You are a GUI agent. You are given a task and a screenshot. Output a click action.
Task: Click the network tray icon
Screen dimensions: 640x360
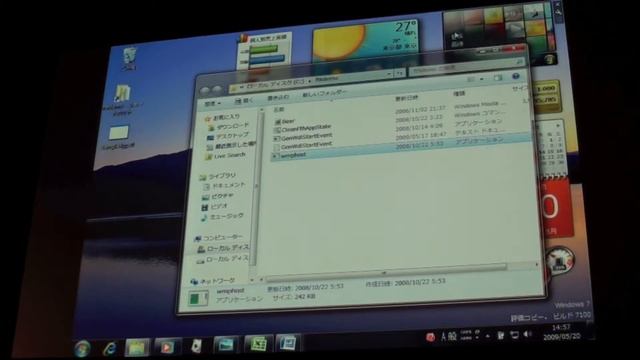[x=514, y=335]
